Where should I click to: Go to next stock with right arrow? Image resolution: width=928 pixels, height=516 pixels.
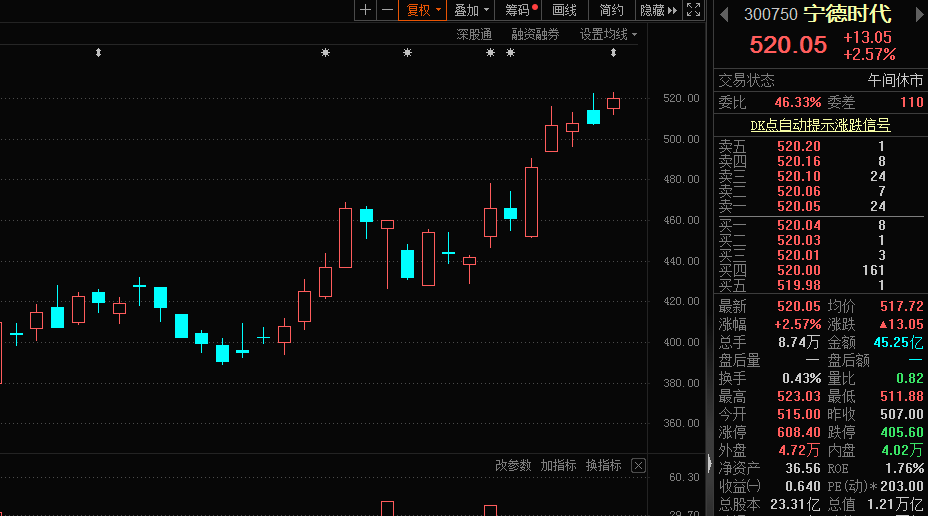click(x=916, y=14)
